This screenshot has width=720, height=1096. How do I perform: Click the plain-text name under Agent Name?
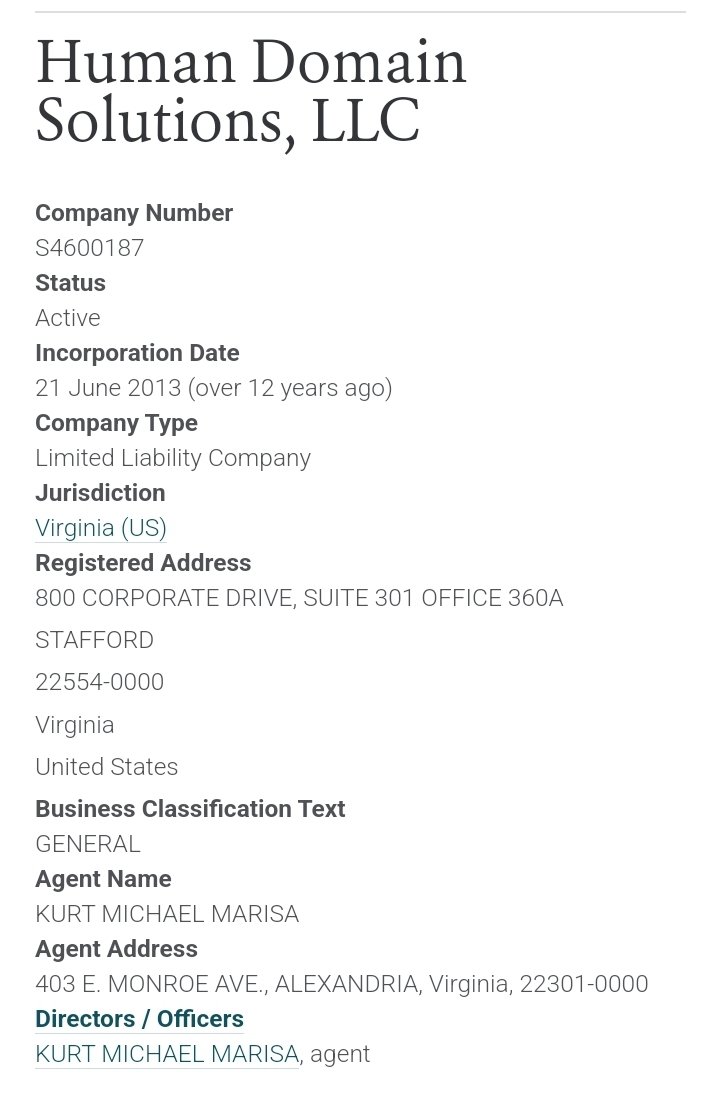167,914
